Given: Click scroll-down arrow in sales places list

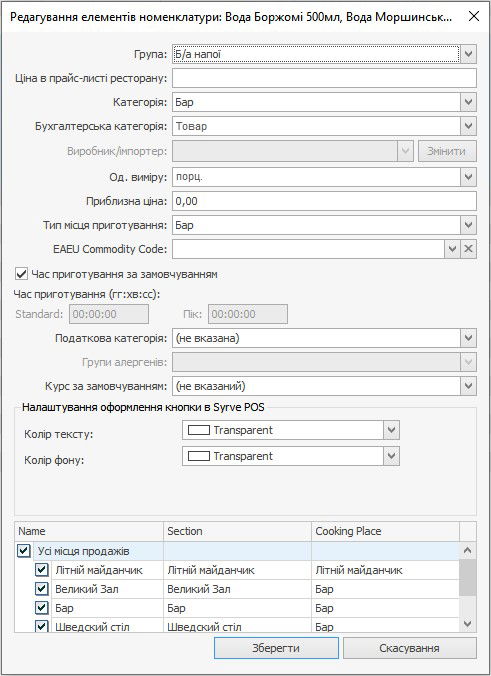Looking at the screenshot, I should point(468,624).
